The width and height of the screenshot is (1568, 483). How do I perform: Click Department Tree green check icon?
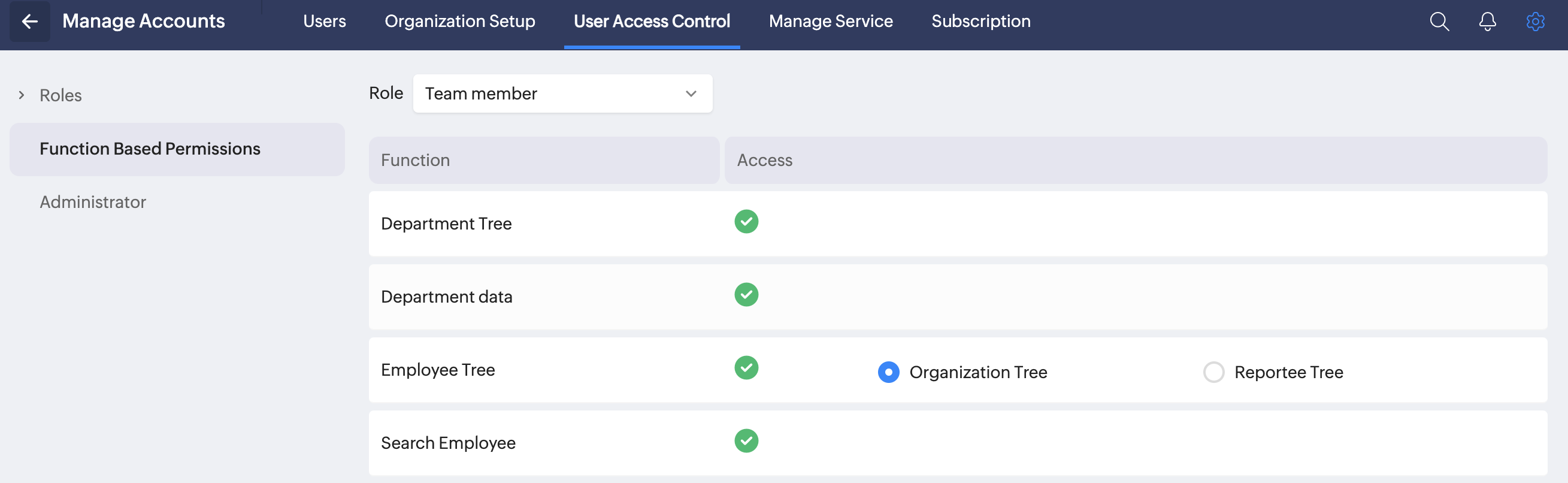(746, 222)
